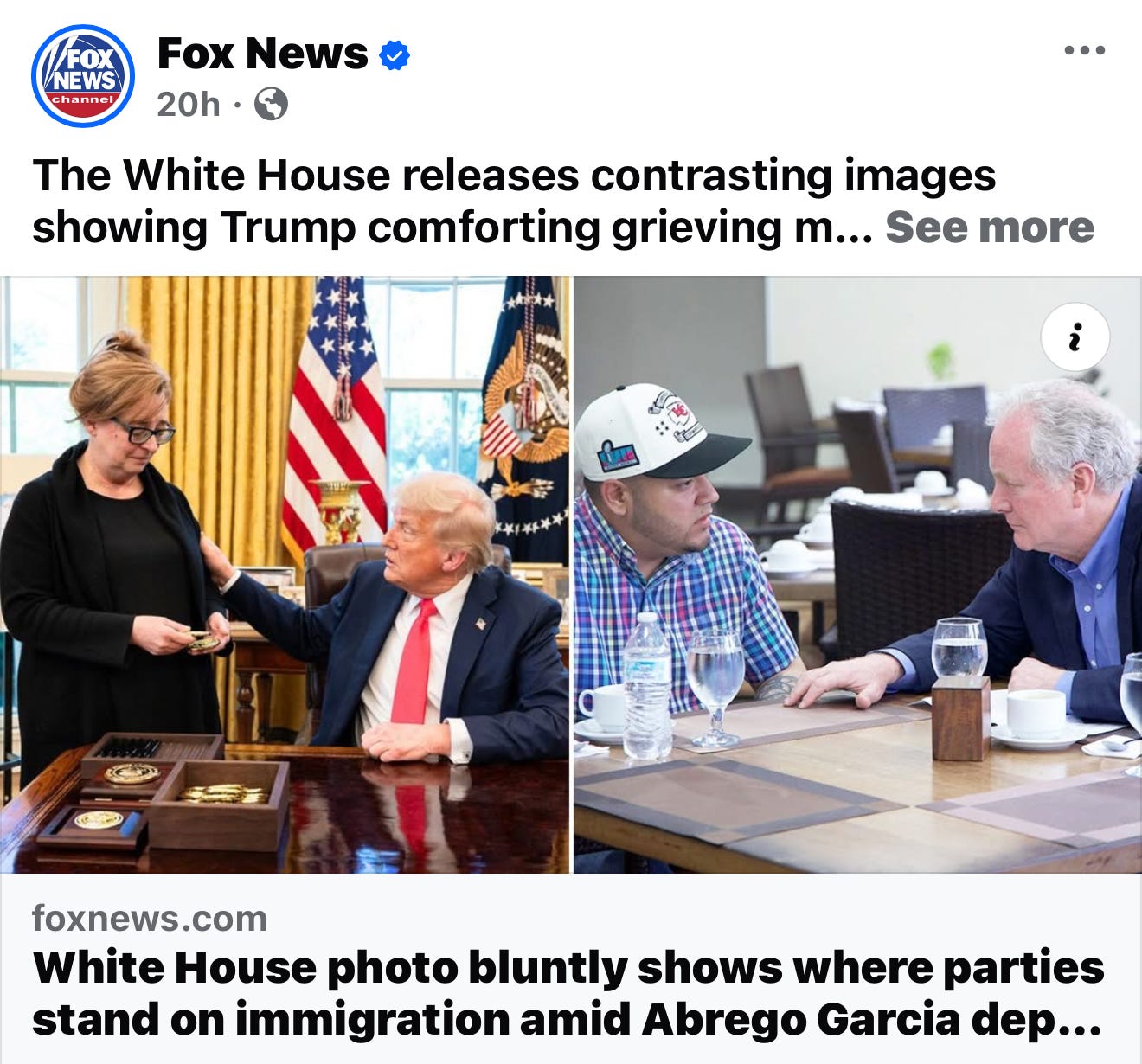Viewport: 1142px width, 1064px height.
Task: Click the 20h post timestamp
Action: (x=189, y=105)
